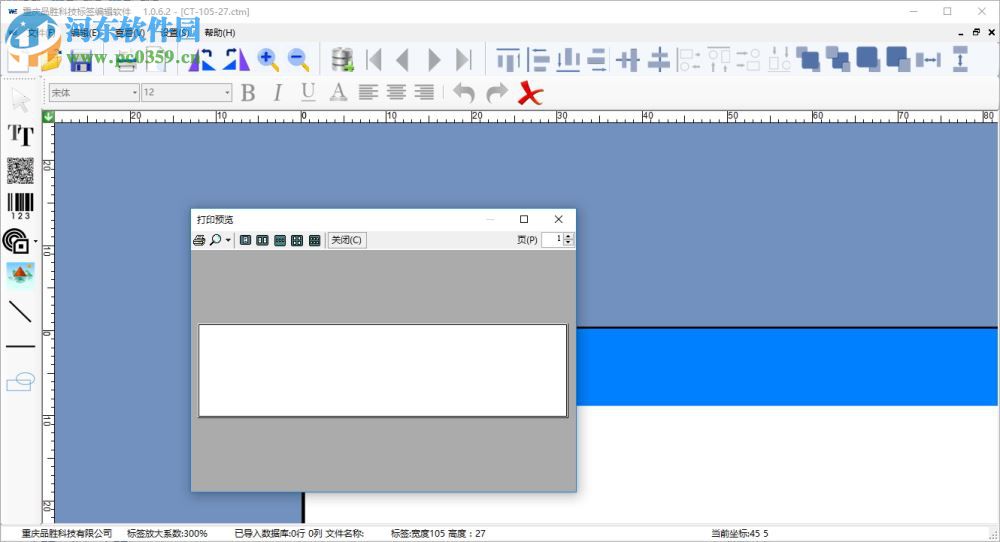1000x542 pixels.
Task: Align selected objects to right
Action: point(597,59)
